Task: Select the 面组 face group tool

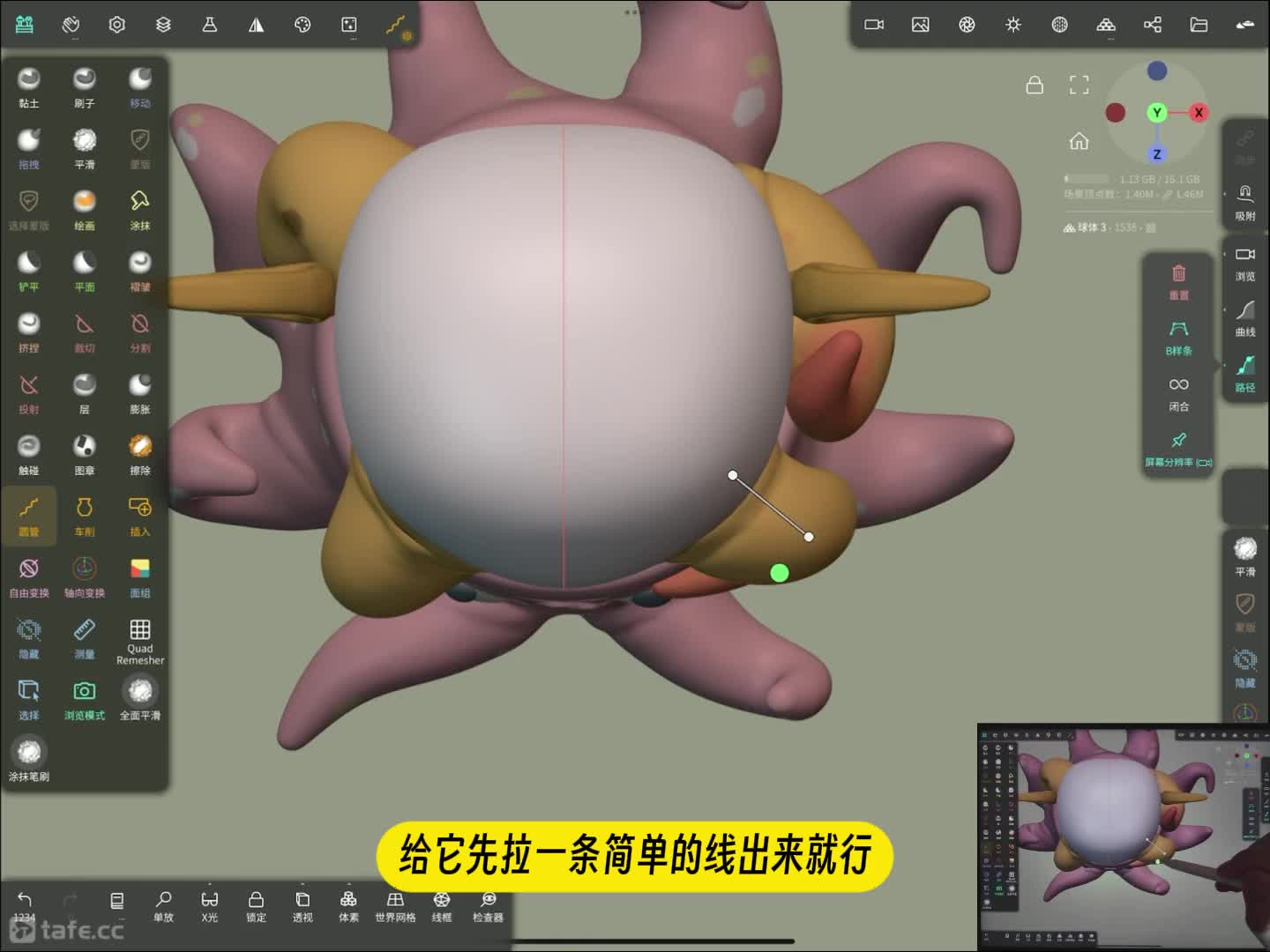Action: pos(140,576)
